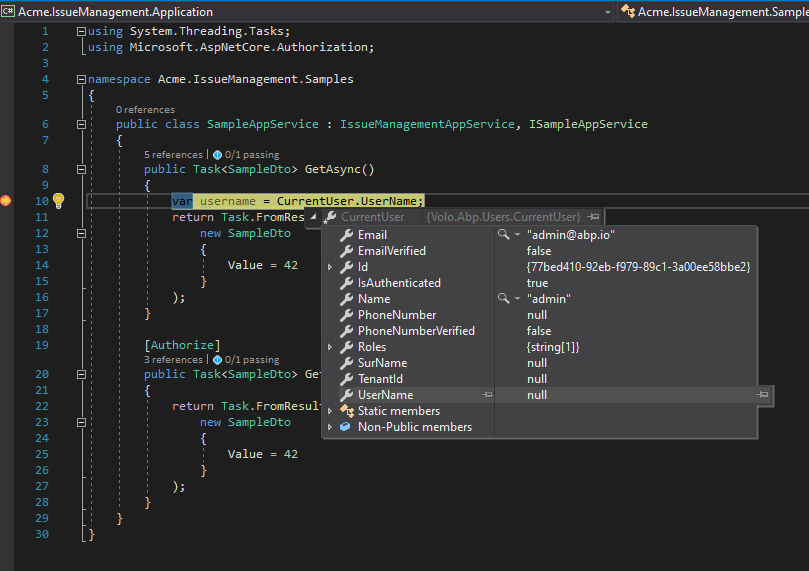Expand the Roles property node
The height and width of the screenshot is (571, 809).
(330, 347)
